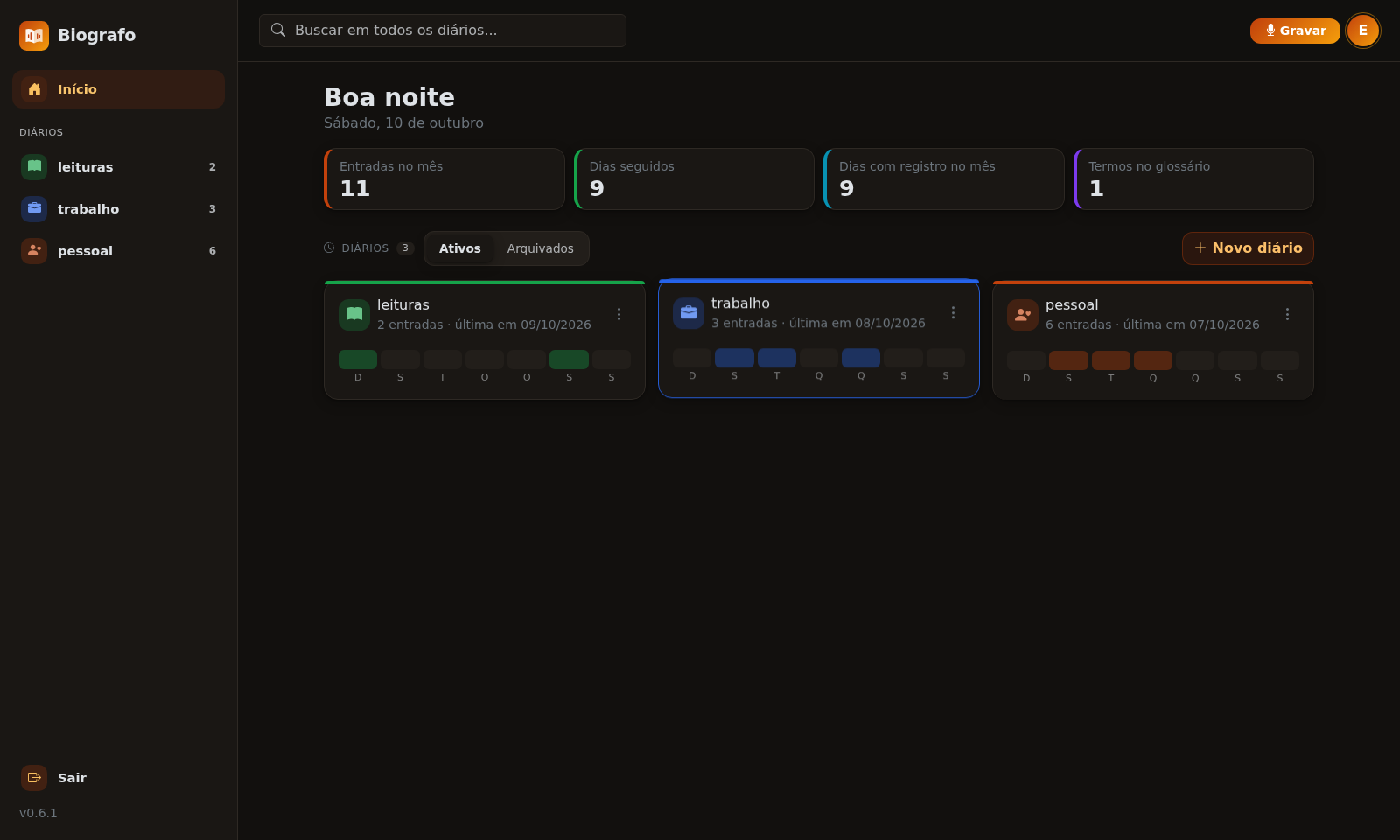
Task: Click pessoal card title text
Action: (1072, 305)
